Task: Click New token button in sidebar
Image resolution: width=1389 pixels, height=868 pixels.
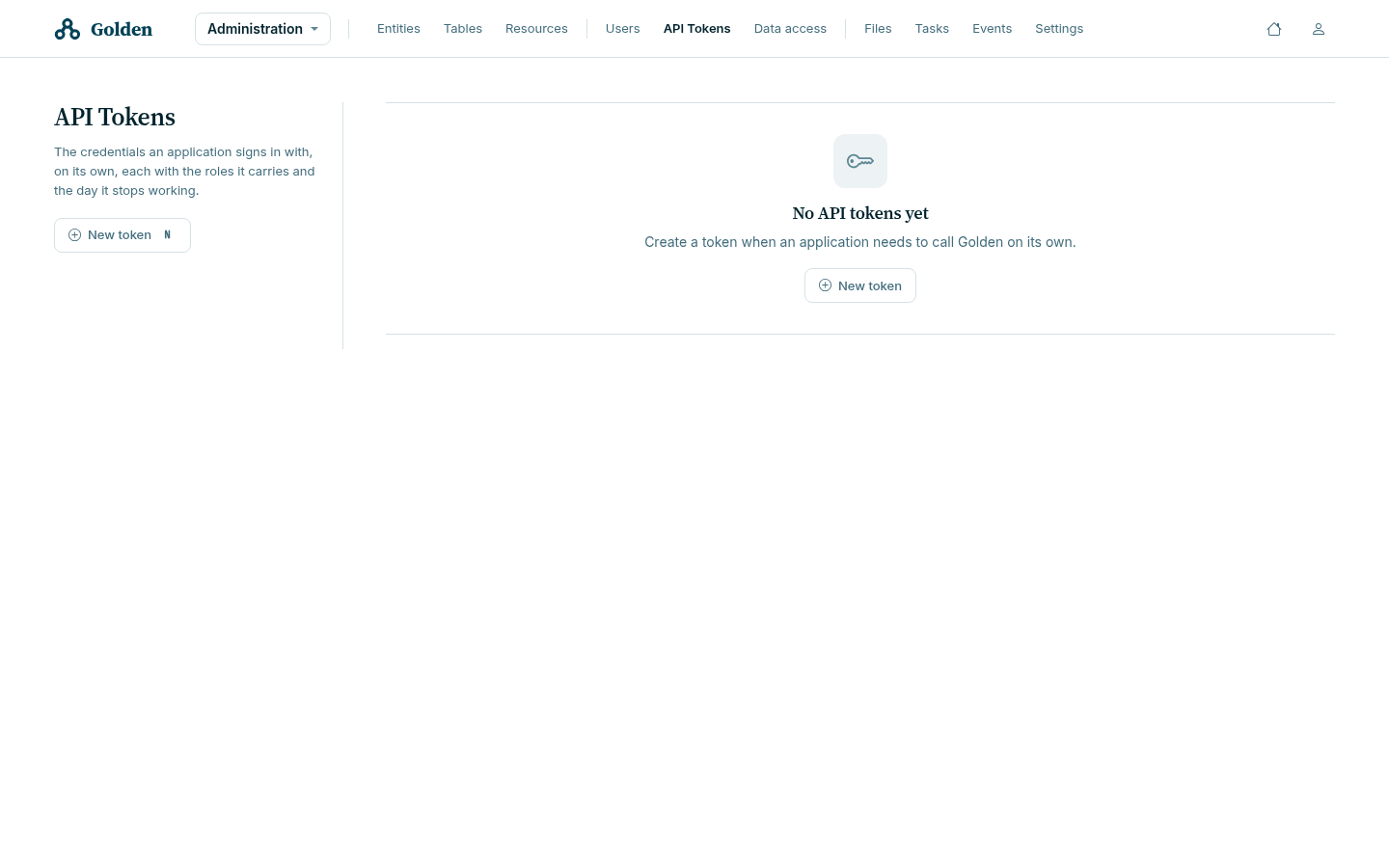Action: click(123, 235)
